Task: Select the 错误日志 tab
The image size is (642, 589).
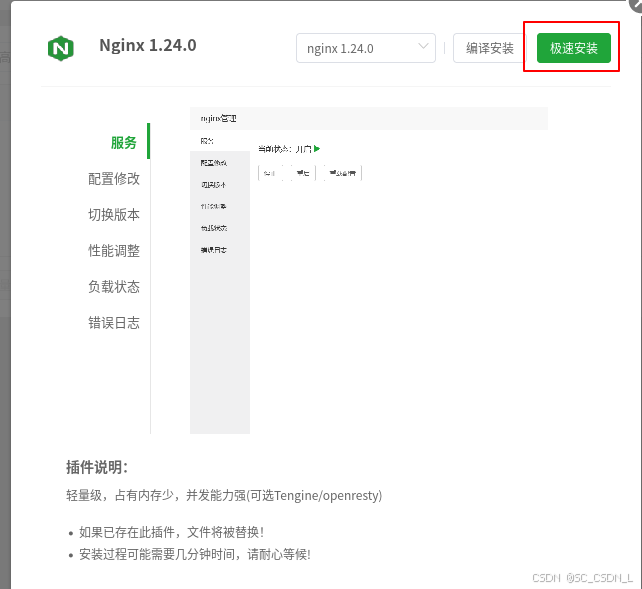Action: pos(114,323)
